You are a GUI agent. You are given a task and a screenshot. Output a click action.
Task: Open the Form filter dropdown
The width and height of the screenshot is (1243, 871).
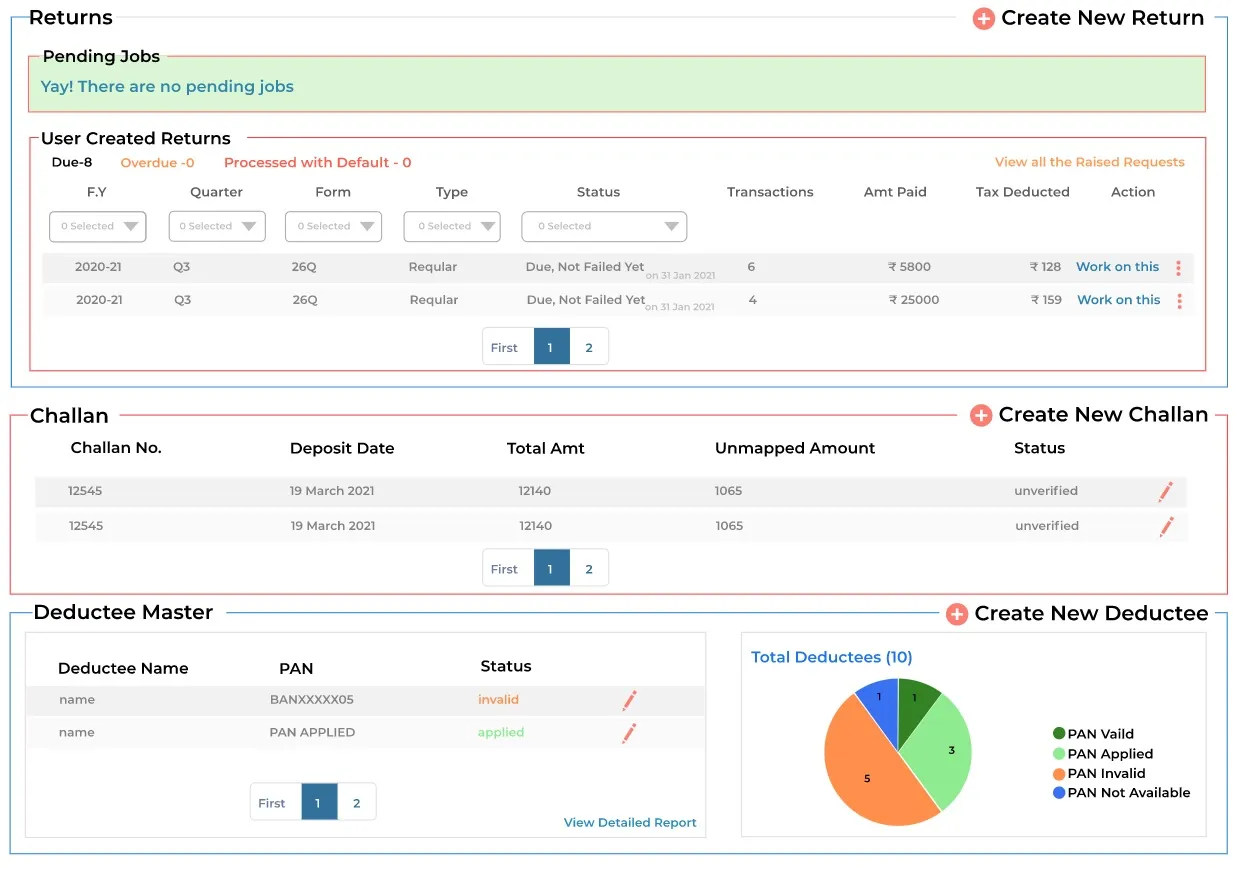tap(333, 226)
